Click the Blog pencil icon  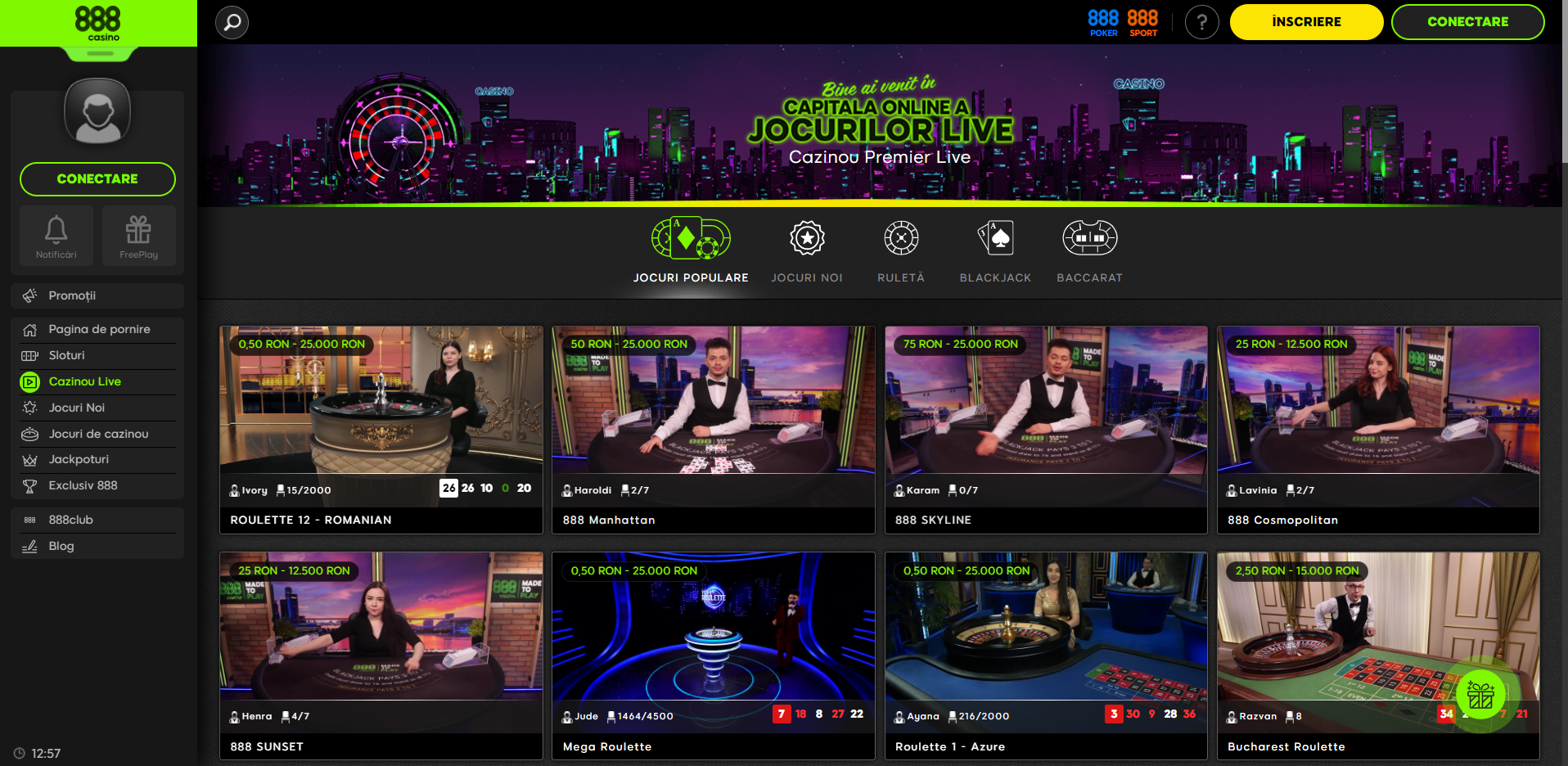[x=30, y=546]
